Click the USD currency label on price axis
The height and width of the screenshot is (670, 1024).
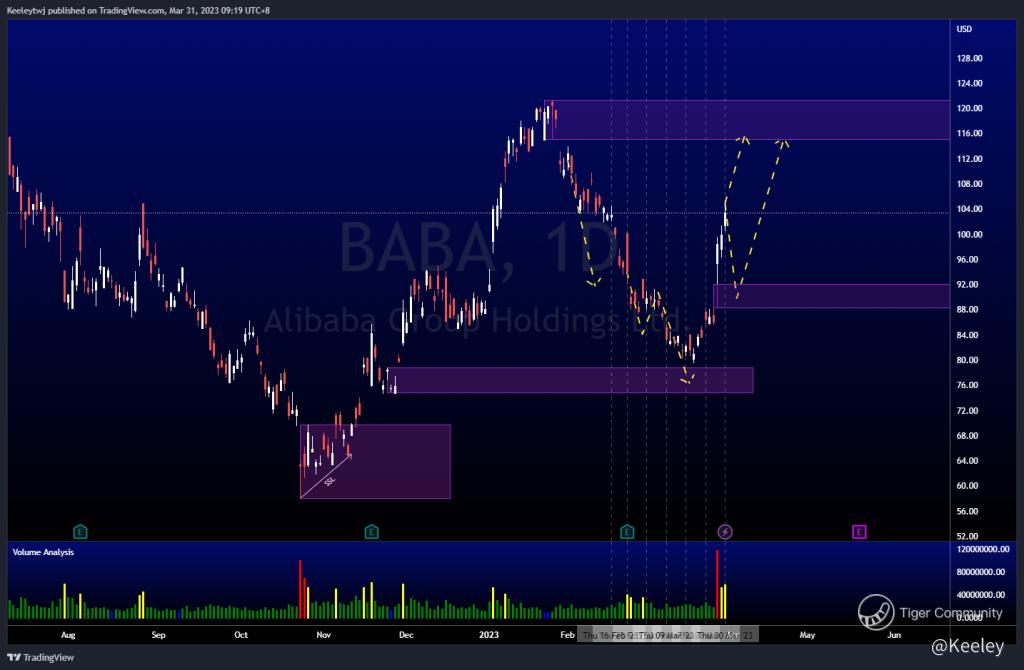(x=964, y=29)
